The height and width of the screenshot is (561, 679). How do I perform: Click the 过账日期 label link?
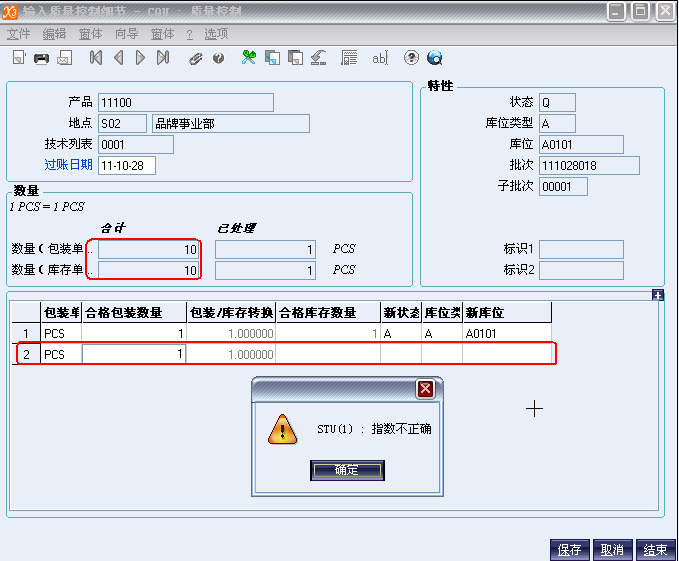68,165
